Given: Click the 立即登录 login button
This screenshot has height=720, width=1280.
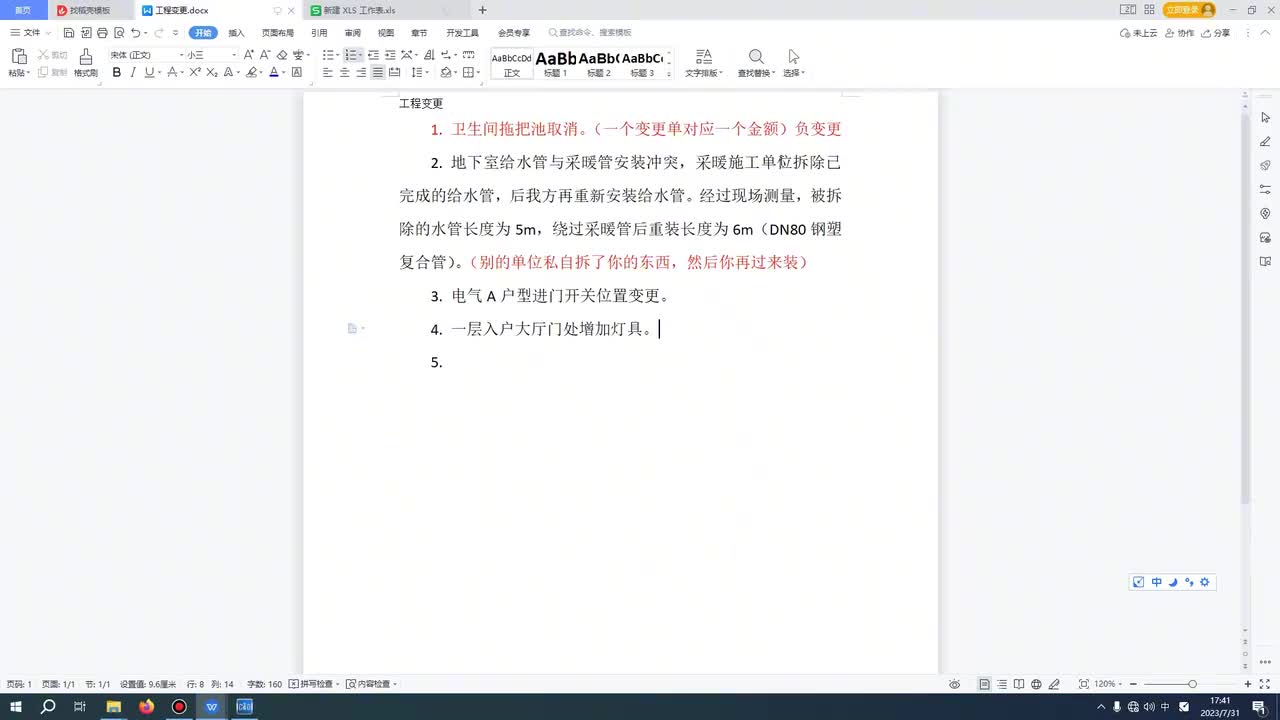Looking at the screenshot, I should tap(1189, 10).
